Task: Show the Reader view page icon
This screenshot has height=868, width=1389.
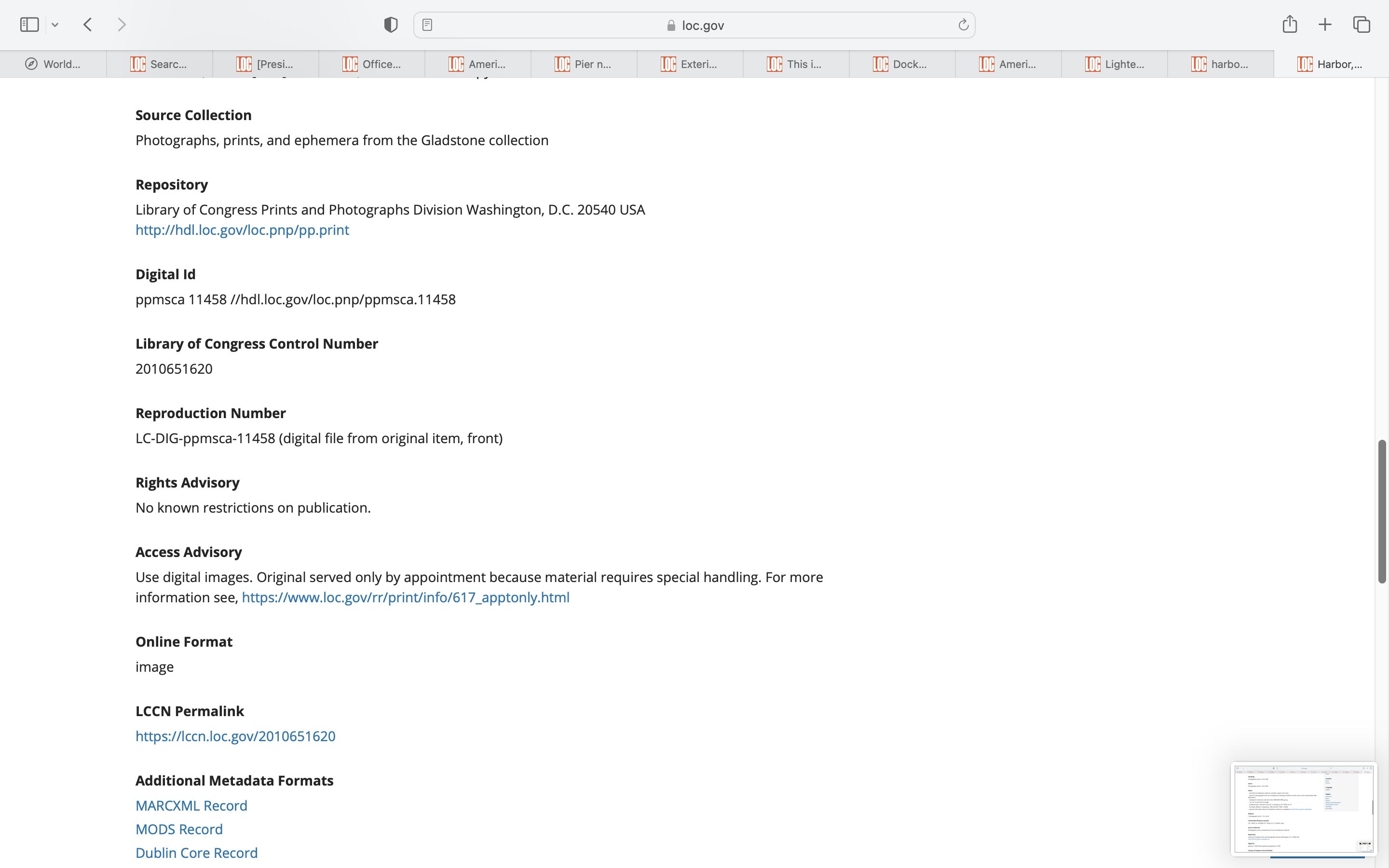Action: point(427,25)
